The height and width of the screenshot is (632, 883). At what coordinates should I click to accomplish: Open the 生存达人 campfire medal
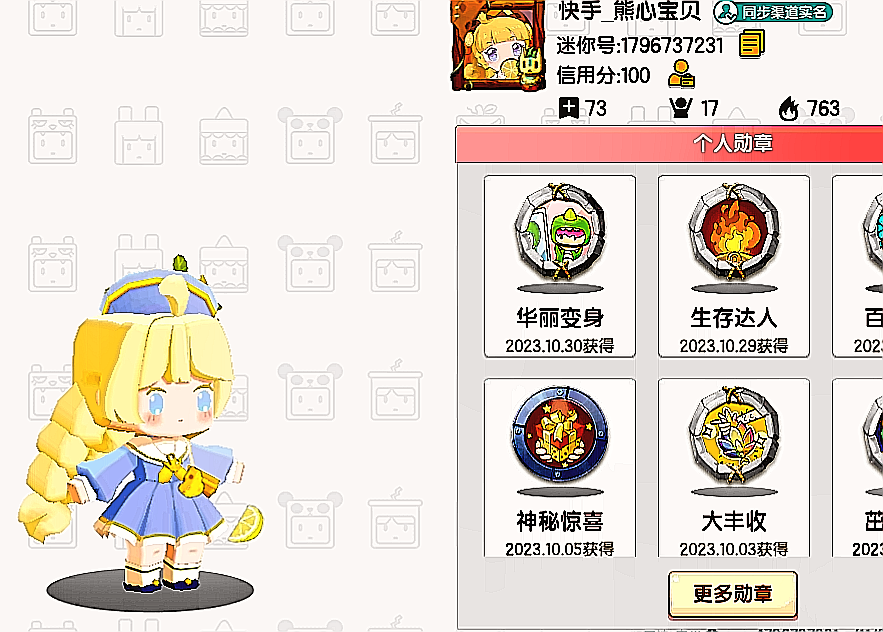click(734, 266)
